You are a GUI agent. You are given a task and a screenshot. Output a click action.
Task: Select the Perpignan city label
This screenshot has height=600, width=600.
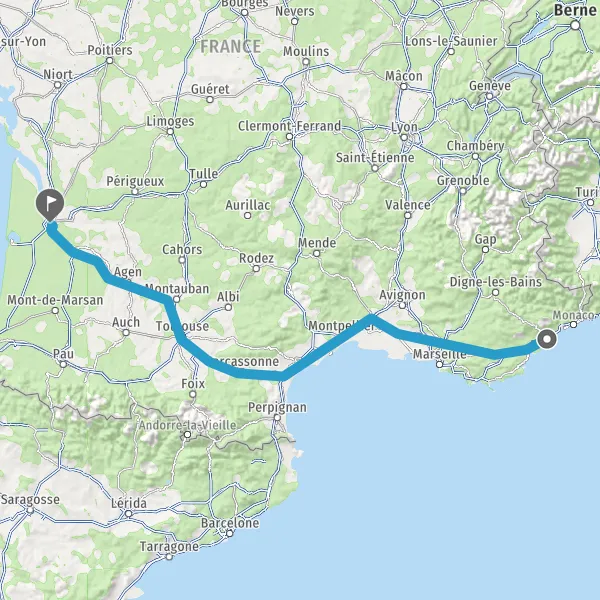(x=277, y=408)
